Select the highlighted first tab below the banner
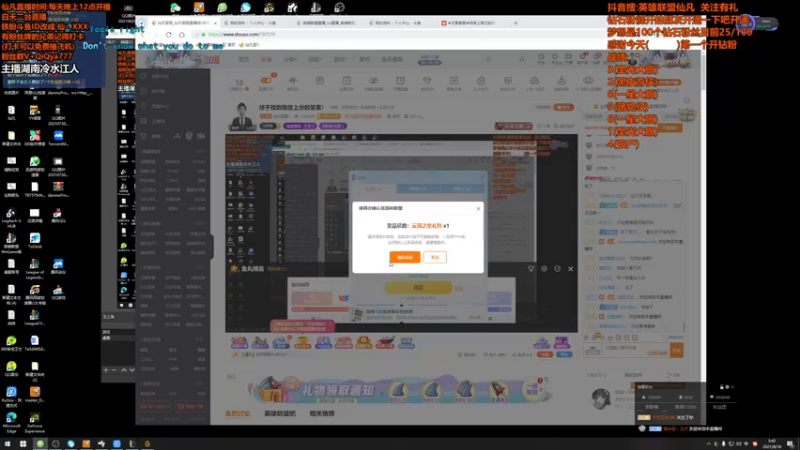Screen dimensions: 800x450 pyautogui.click(x=237, y=413)
